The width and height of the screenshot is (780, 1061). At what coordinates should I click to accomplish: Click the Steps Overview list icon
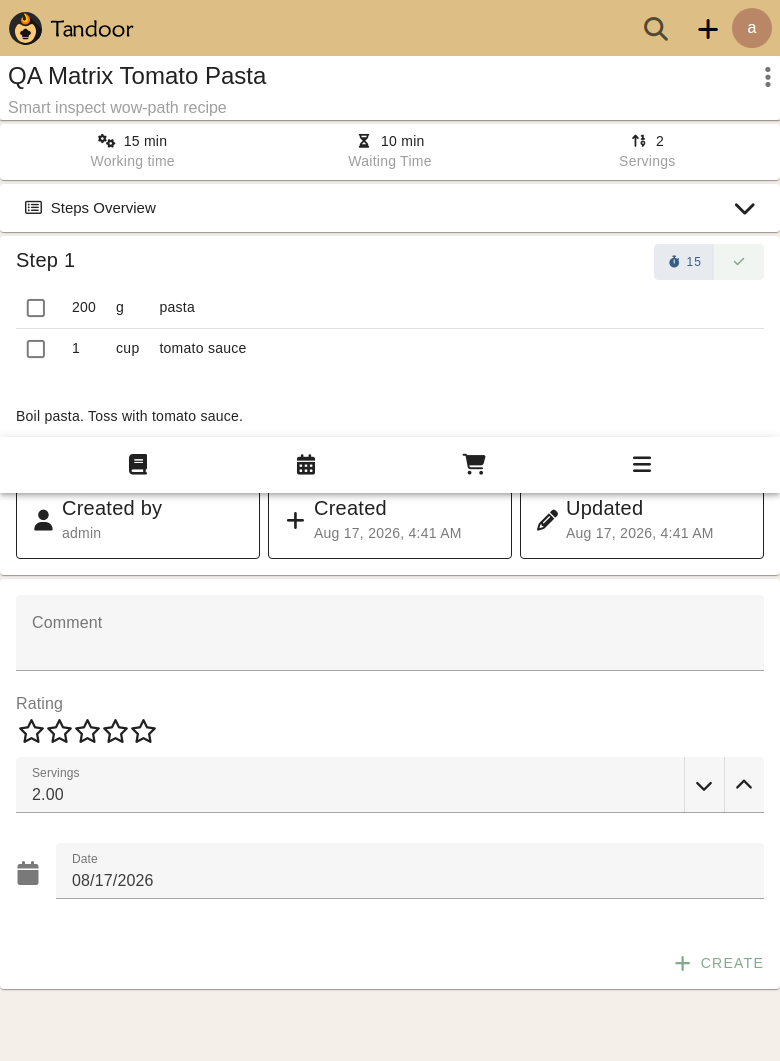(33, 208)
